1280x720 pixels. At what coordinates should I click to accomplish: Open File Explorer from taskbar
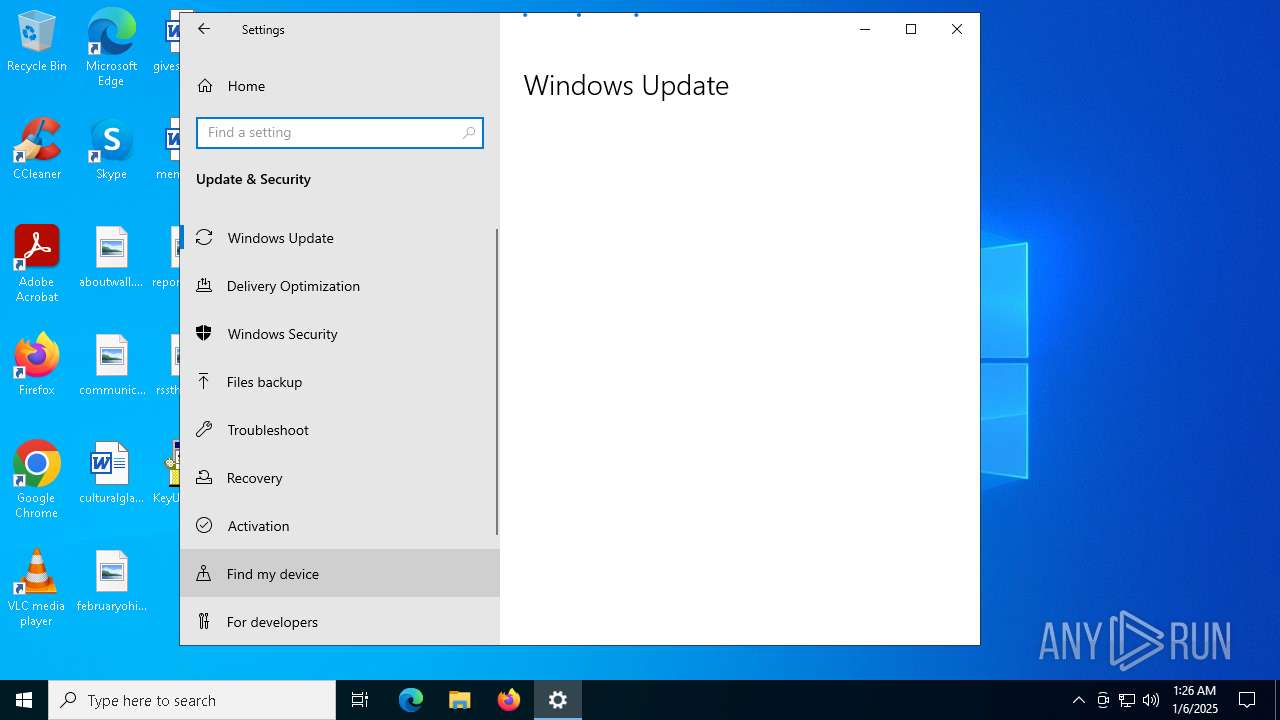pyautogui.click(x=460, y=700)
